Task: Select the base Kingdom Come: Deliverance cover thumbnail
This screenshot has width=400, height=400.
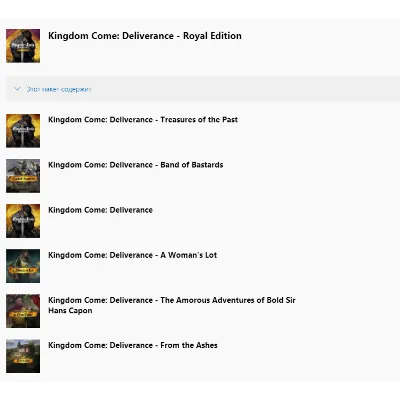Action: tap(23, 221)
